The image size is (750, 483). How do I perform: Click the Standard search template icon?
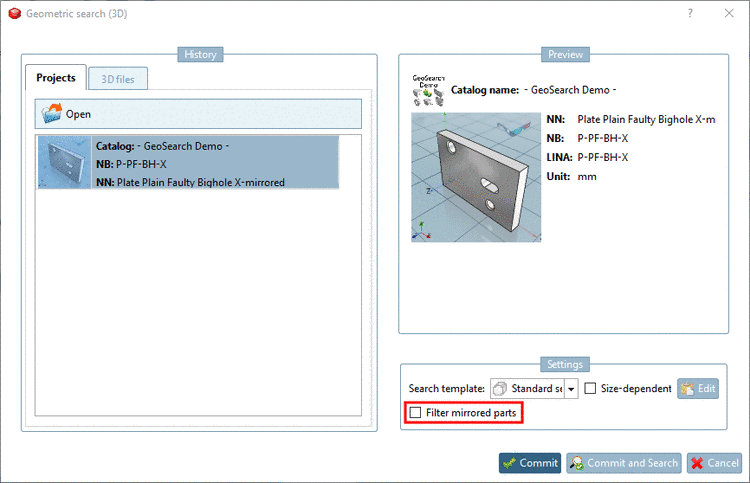pos(500,388)
